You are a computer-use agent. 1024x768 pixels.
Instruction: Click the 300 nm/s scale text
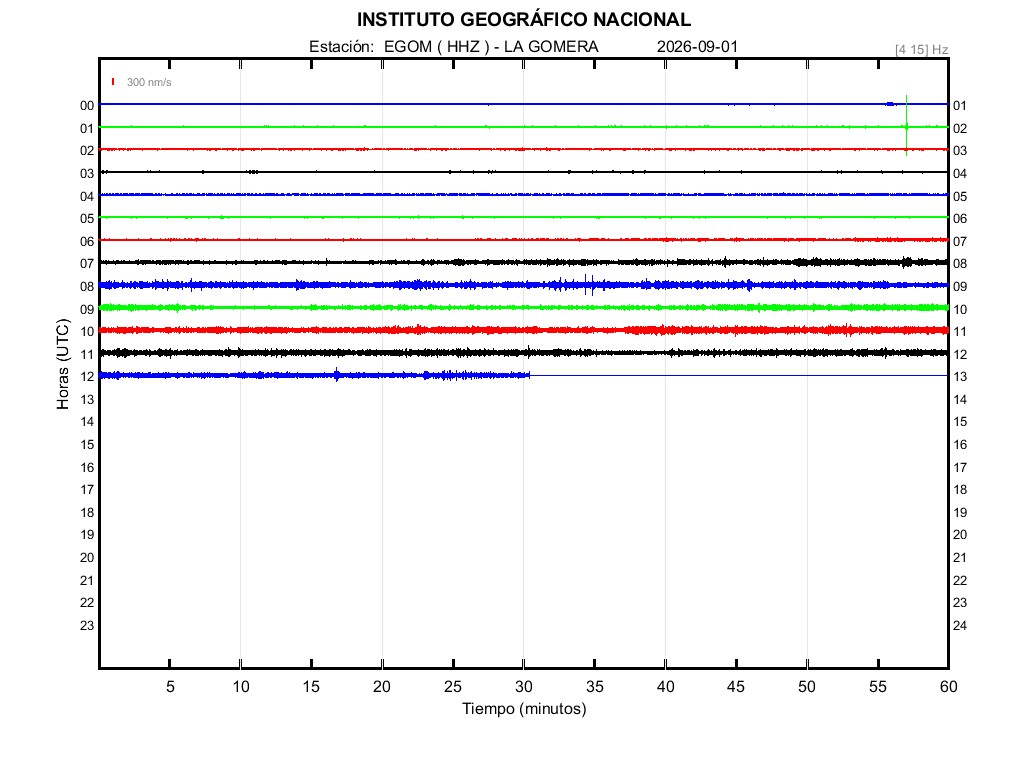click(x=149, y=82)
